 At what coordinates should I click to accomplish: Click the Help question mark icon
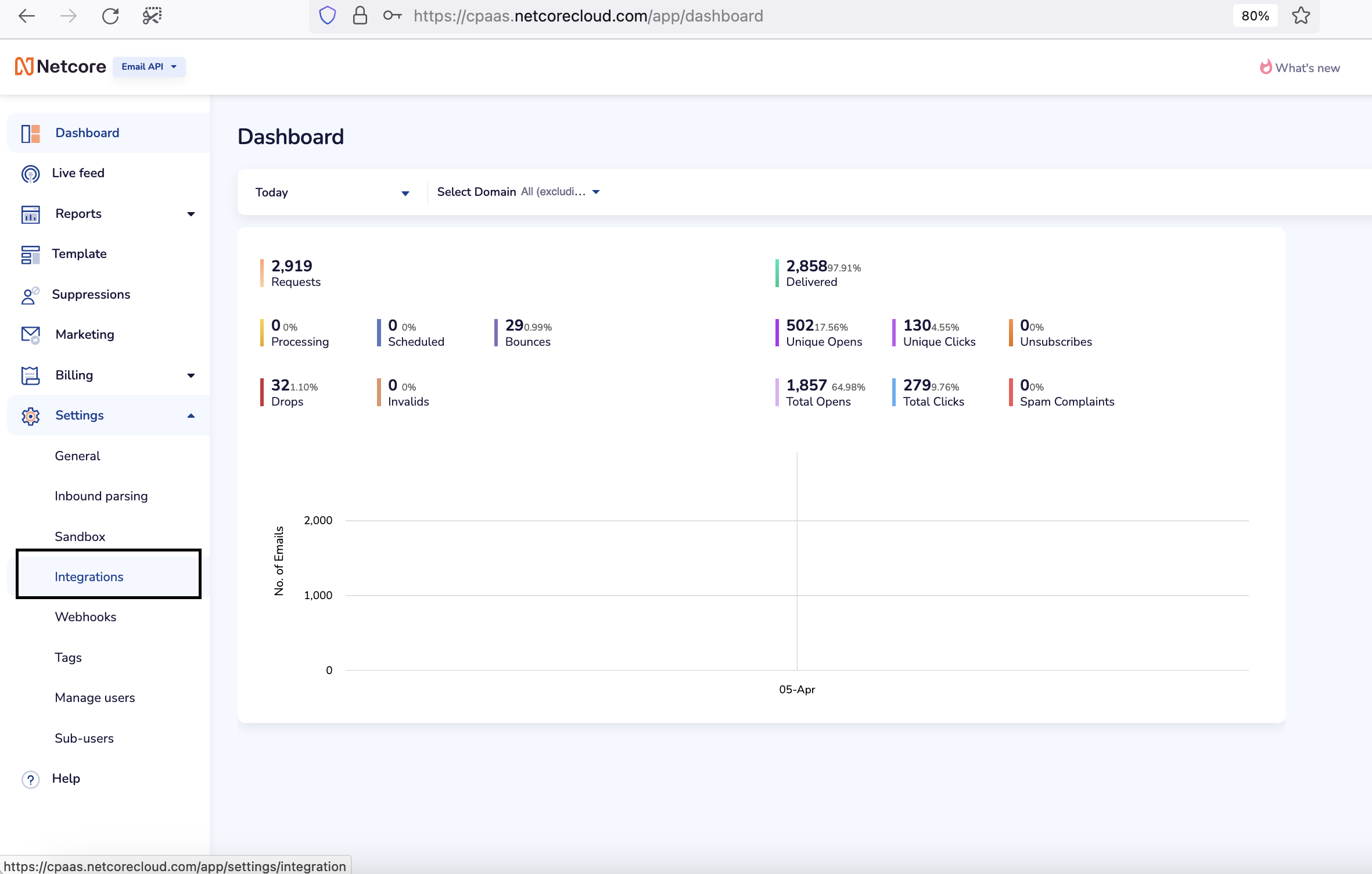click(30, 779)
